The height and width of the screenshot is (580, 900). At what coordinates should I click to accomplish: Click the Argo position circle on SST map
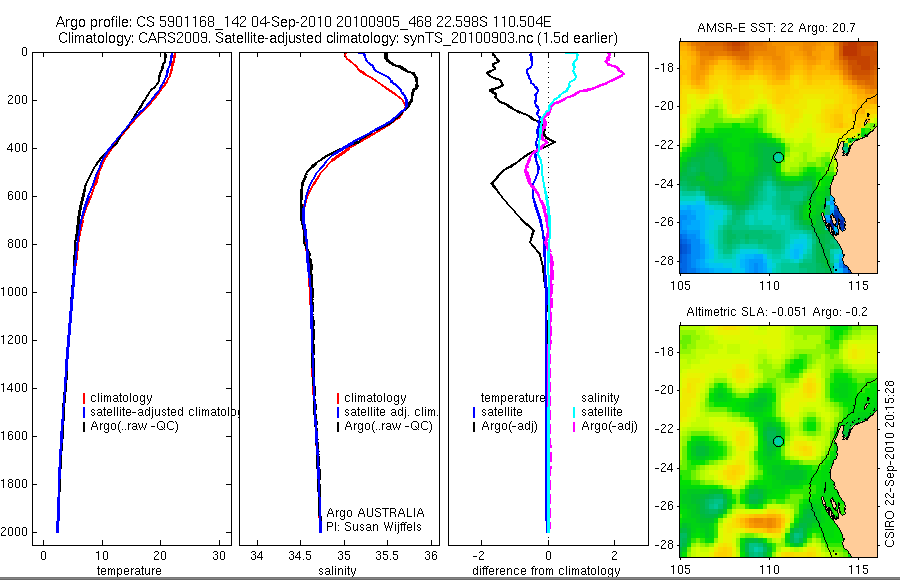[778, 157]
